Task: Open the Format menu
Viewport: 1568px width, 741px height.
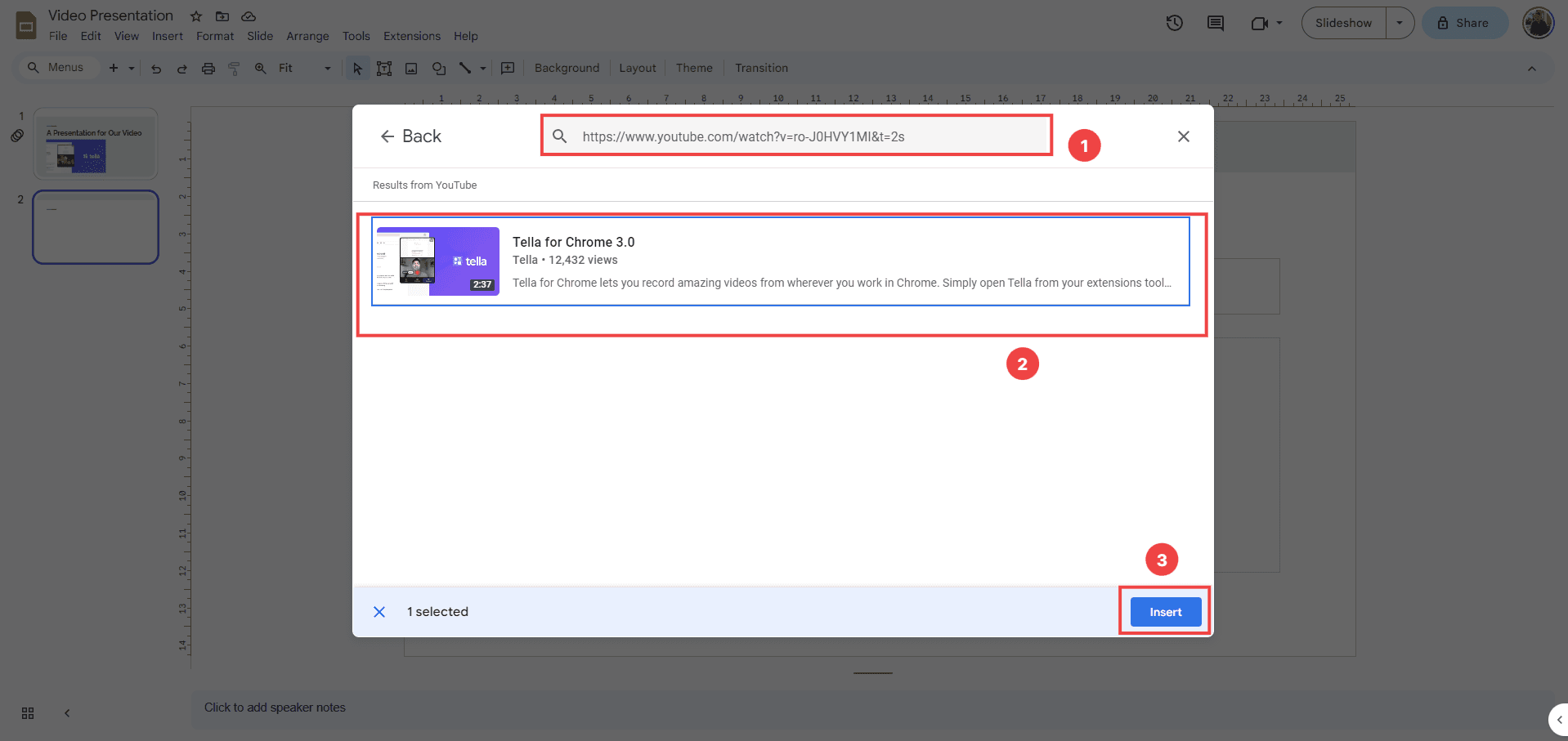Action: [215, 36]
